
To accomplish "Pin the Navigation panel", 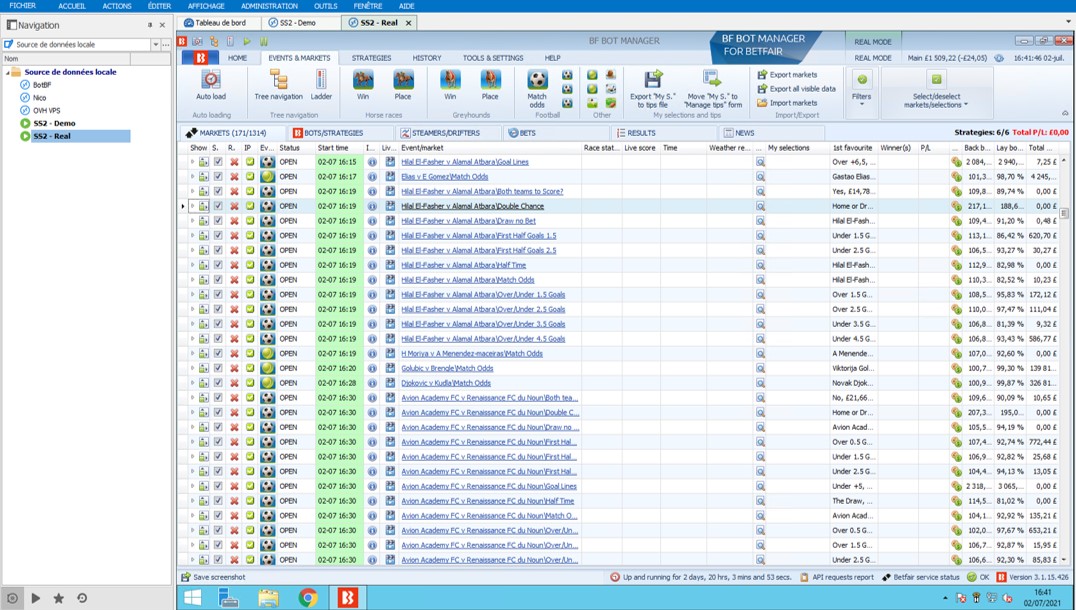I will point(150,25).
